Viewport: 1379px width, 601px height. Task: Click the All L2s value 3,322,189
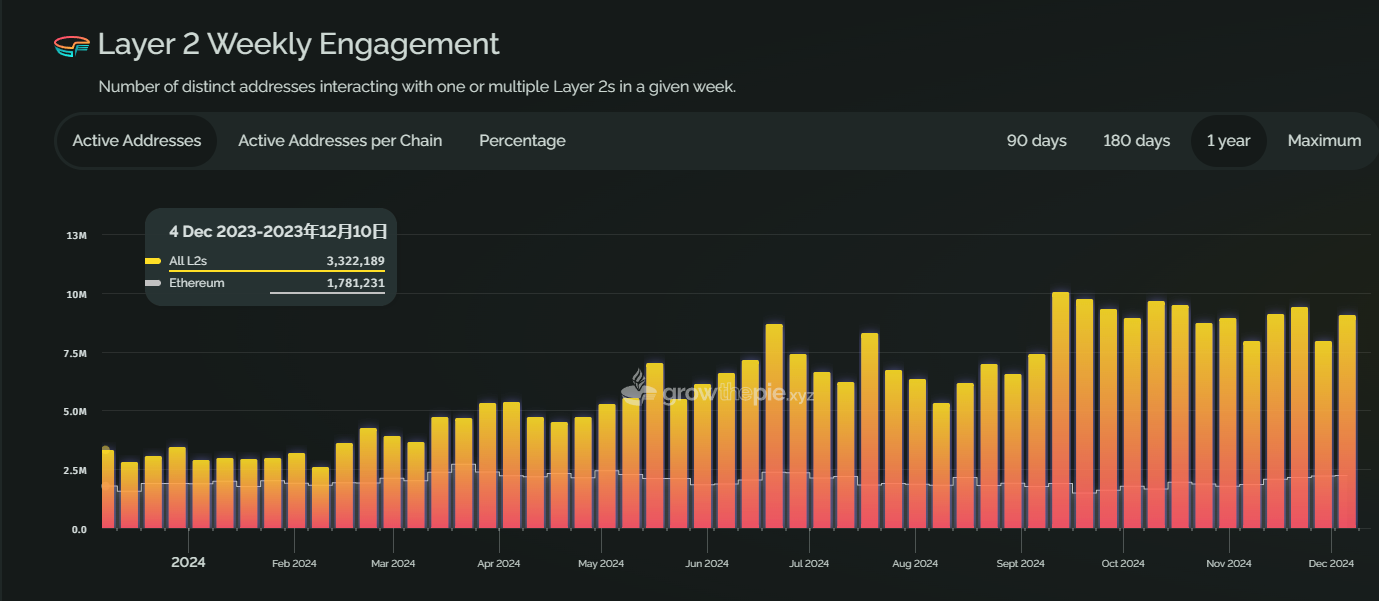355,261
